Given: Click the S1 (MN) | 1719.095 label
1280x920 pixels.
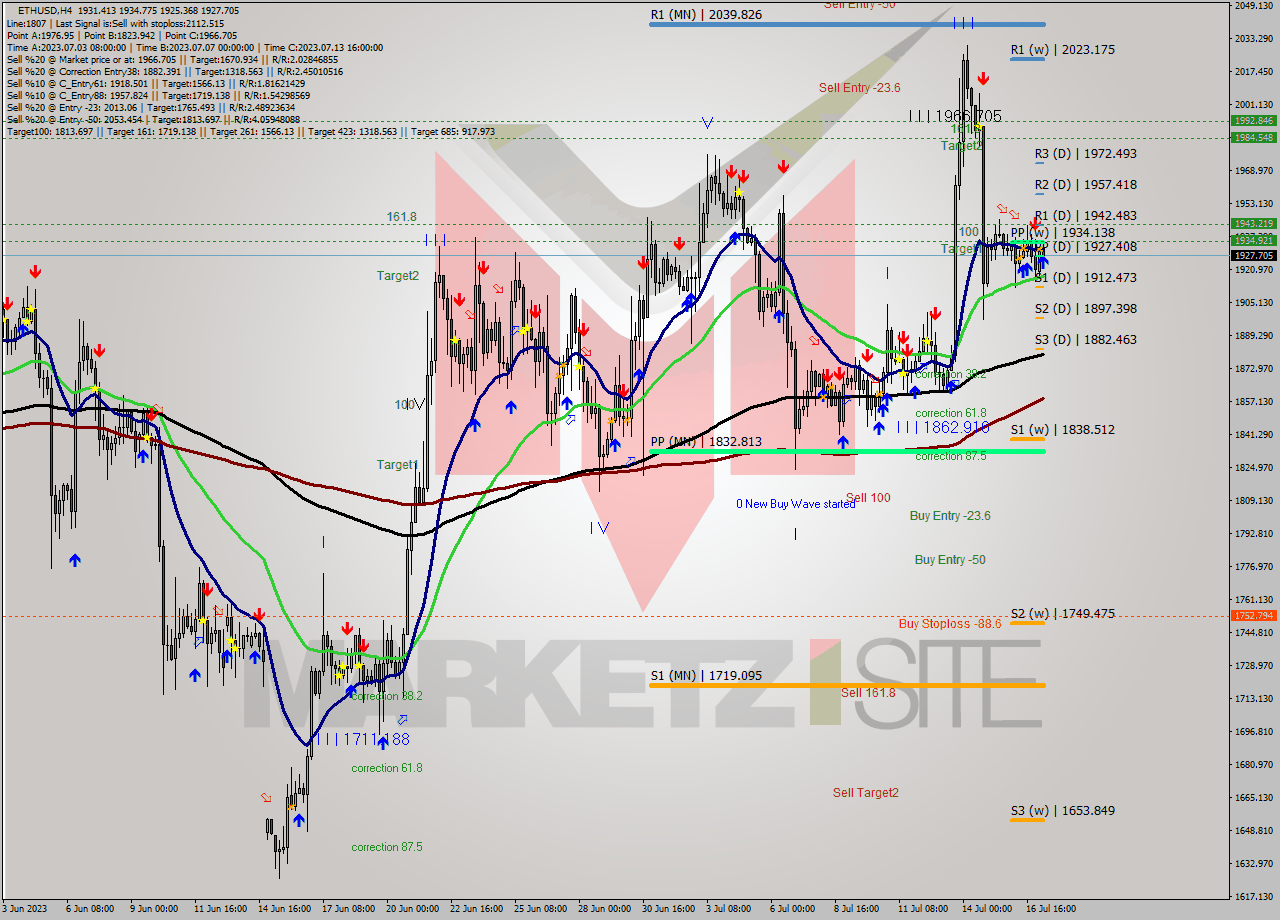Looking at the screenshot, I should [x=706, y=676].
